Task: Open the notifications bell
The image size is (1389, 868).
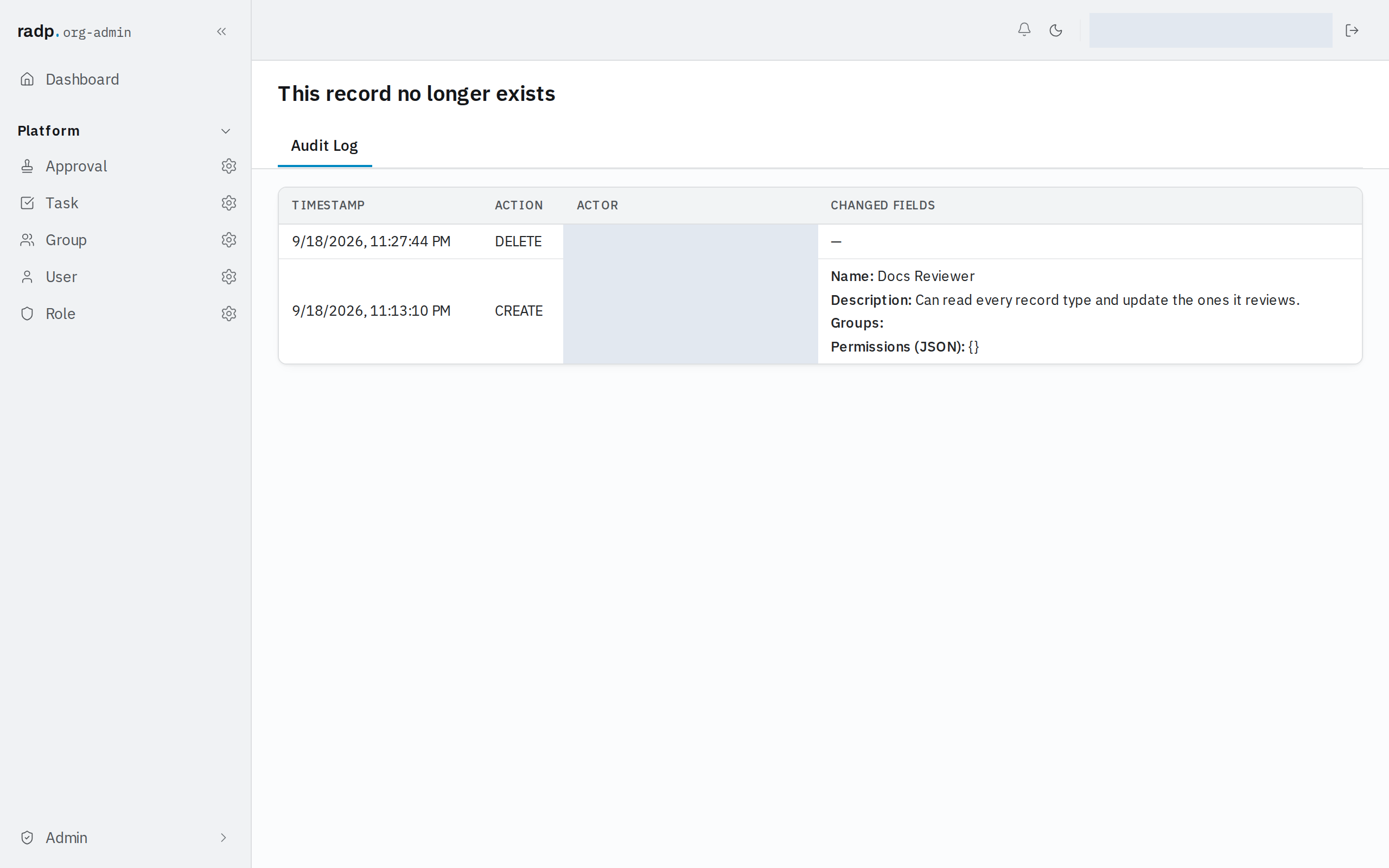Action: click(x=1024, y=30)
